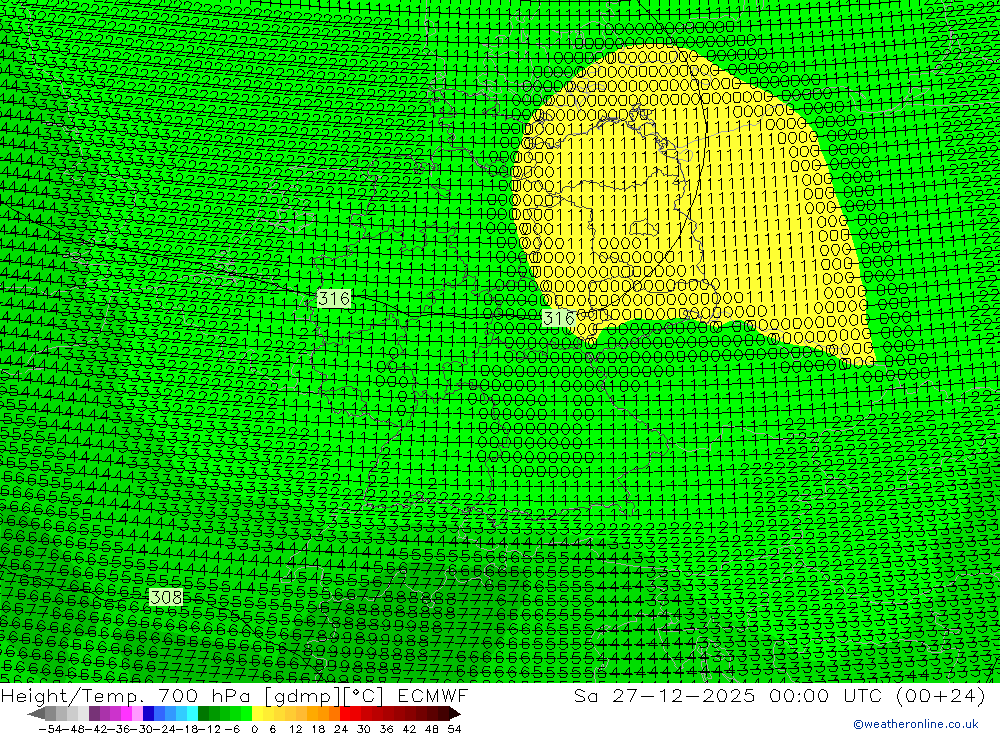
Task: Pick the dark blue swatch above -30 in legend
Action: [148, 713]
